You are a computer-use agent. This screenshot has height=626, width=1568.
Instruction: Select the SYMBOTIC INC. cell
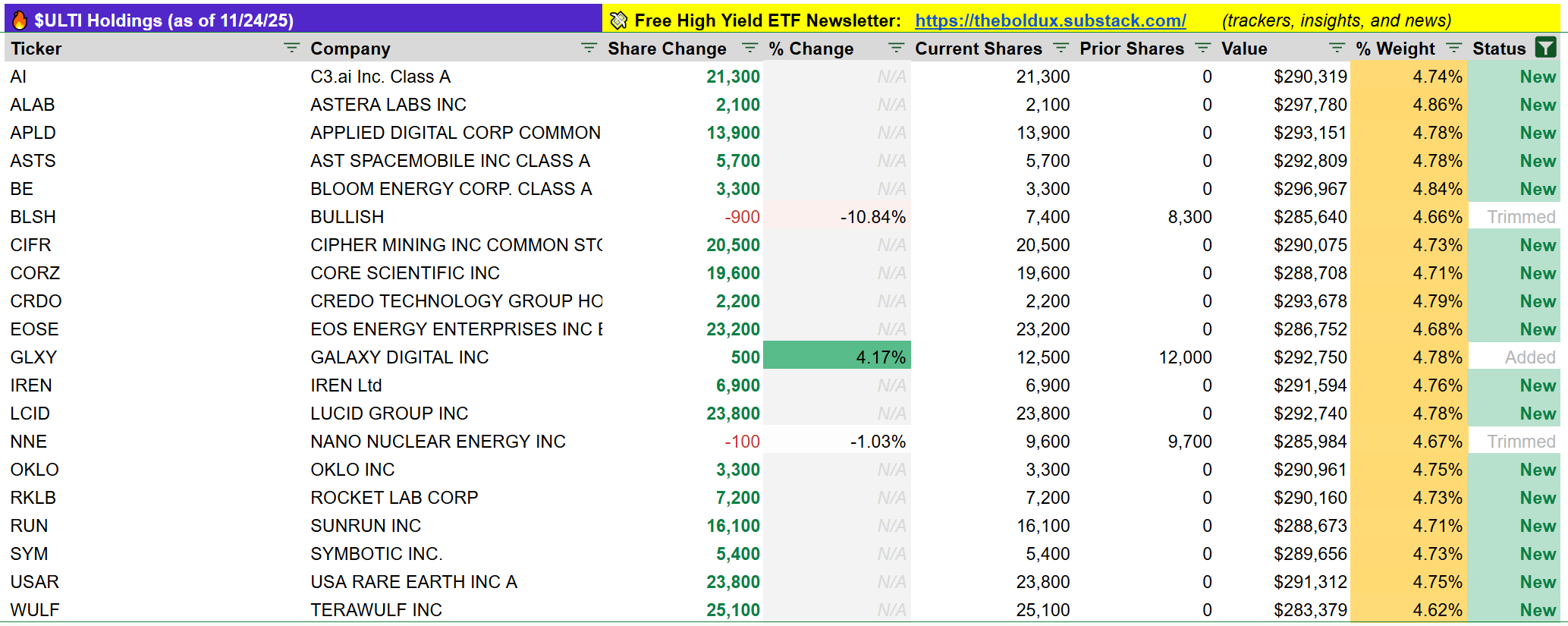(454, 554)
